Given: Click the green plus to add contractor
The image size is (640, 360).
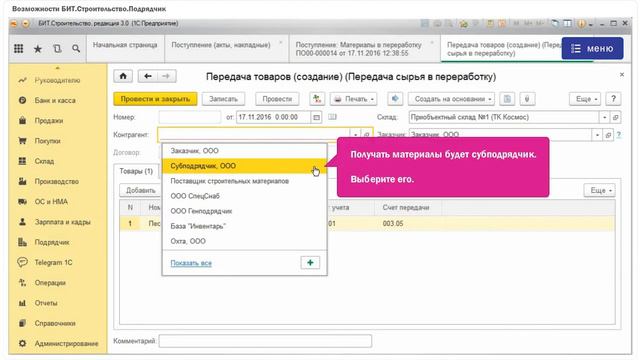Looking at the screenshot, I should 310,262.
